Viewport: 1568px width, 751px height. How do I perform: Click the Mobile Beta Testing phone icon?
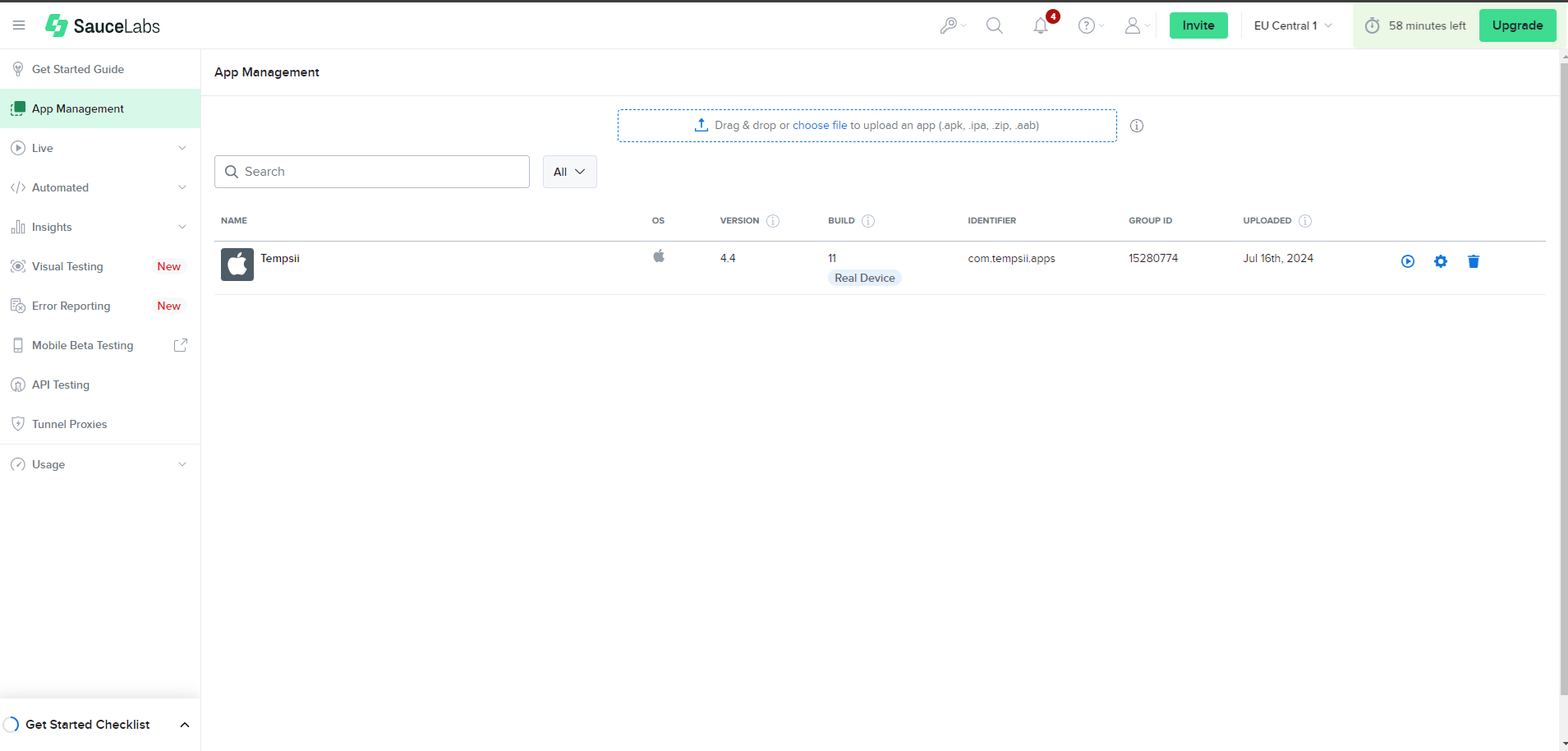click(18, 345)
